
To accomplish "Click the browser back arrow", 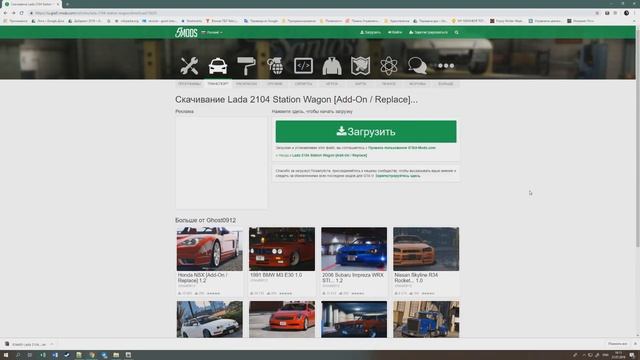I will tap(5, 13).
